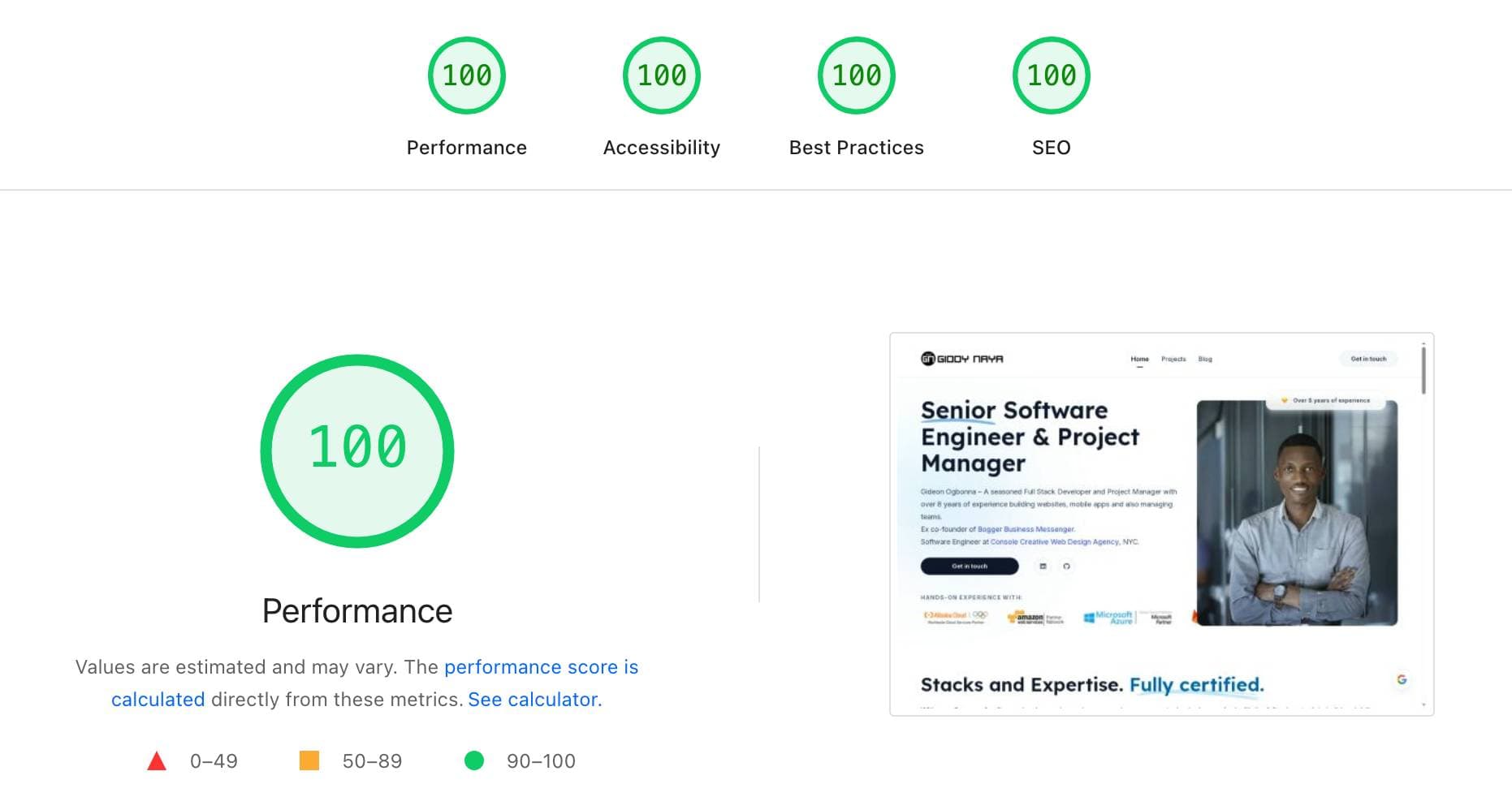Click the portrait photo in the preview

1296,513
